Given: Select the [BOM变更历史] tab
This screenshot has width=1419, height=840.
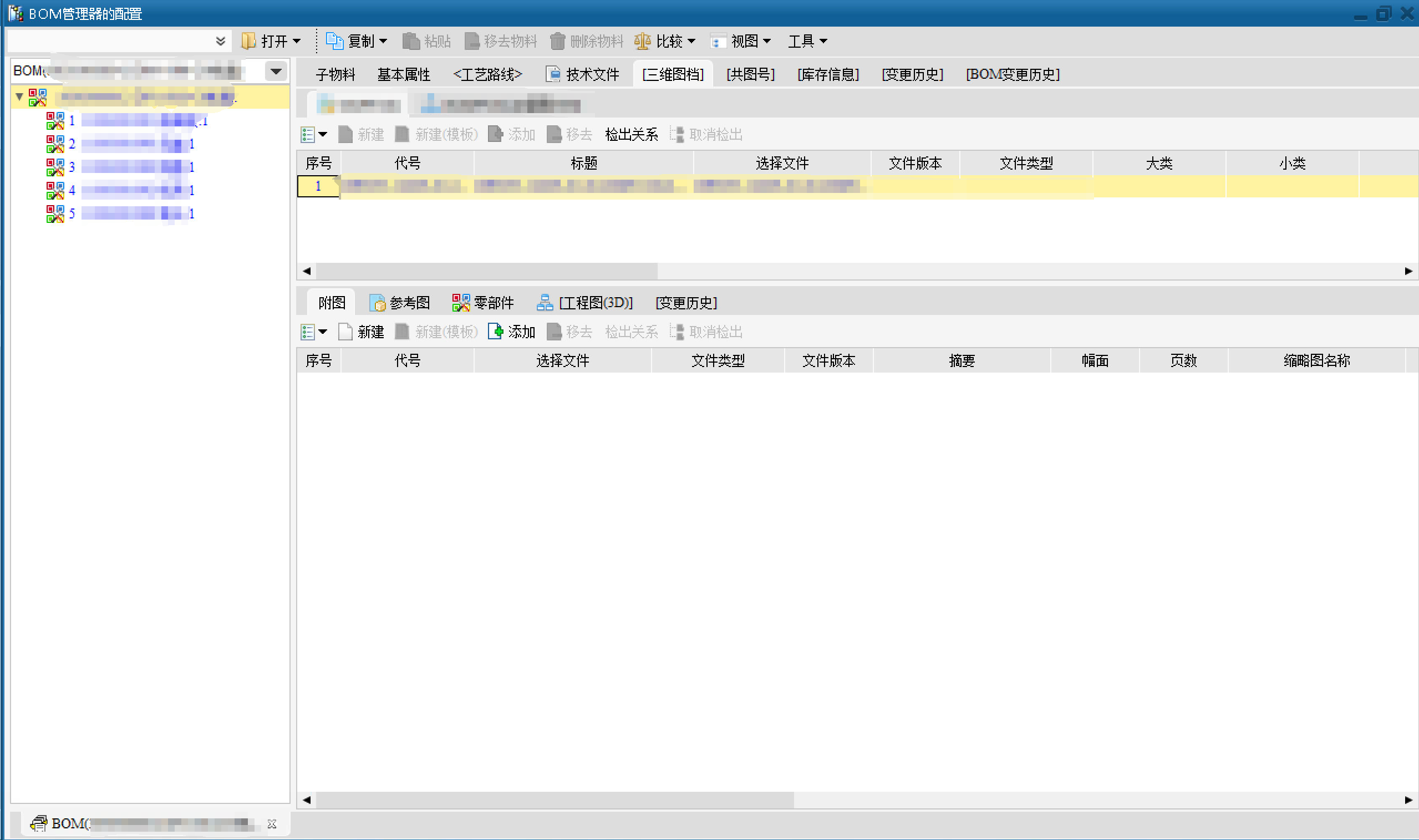Looking at the screenshot, I should click(x=1012, y=74).
